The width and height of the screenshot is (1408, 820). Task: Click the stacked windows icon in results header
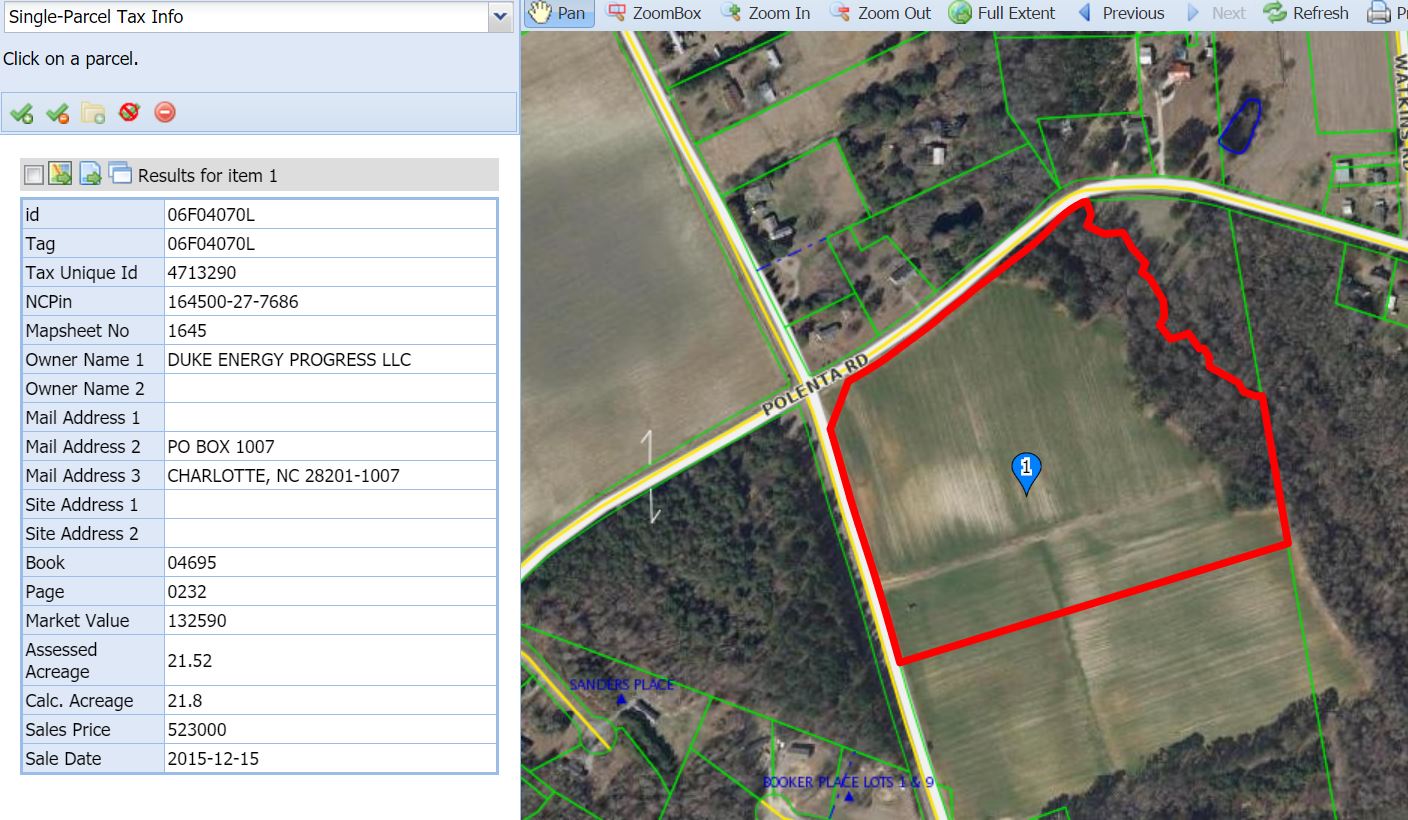tap(120, 174)
